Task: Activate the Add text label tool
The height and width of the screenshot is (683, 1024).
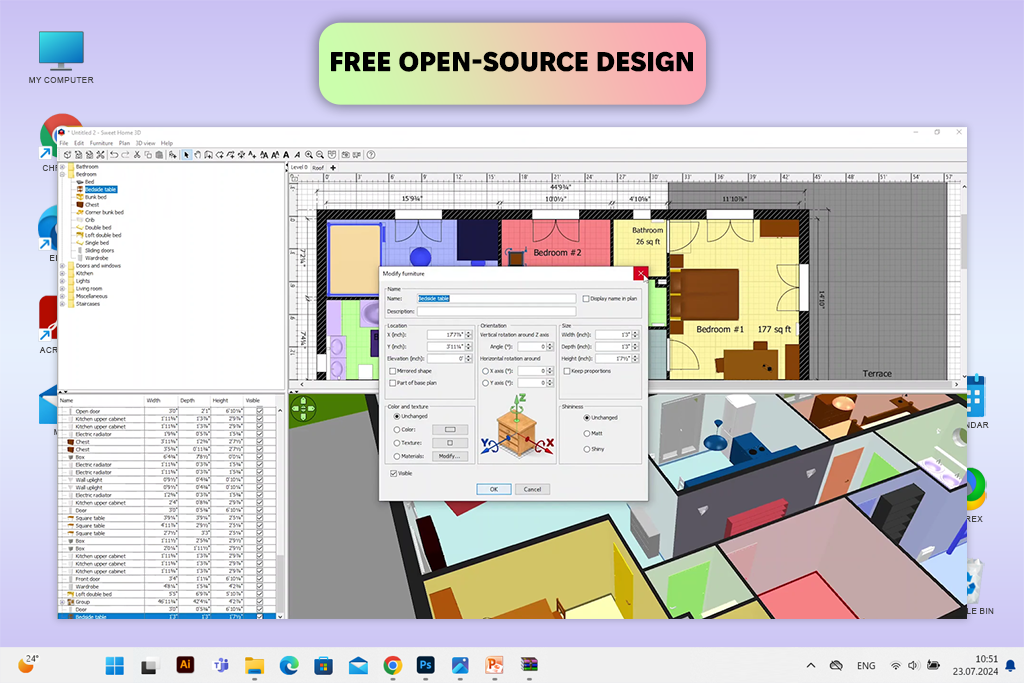Action: coord(252,155)
